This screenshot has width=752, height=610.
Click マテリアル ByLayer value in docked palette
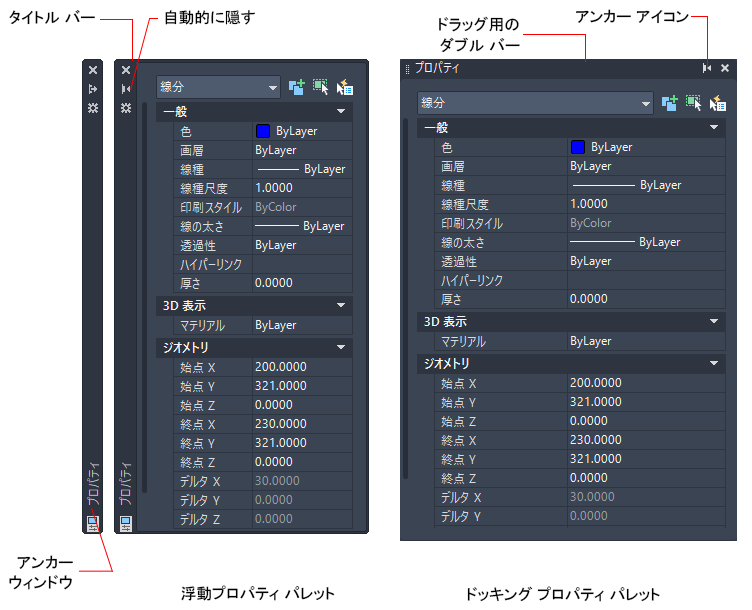(x=646, y=341)
